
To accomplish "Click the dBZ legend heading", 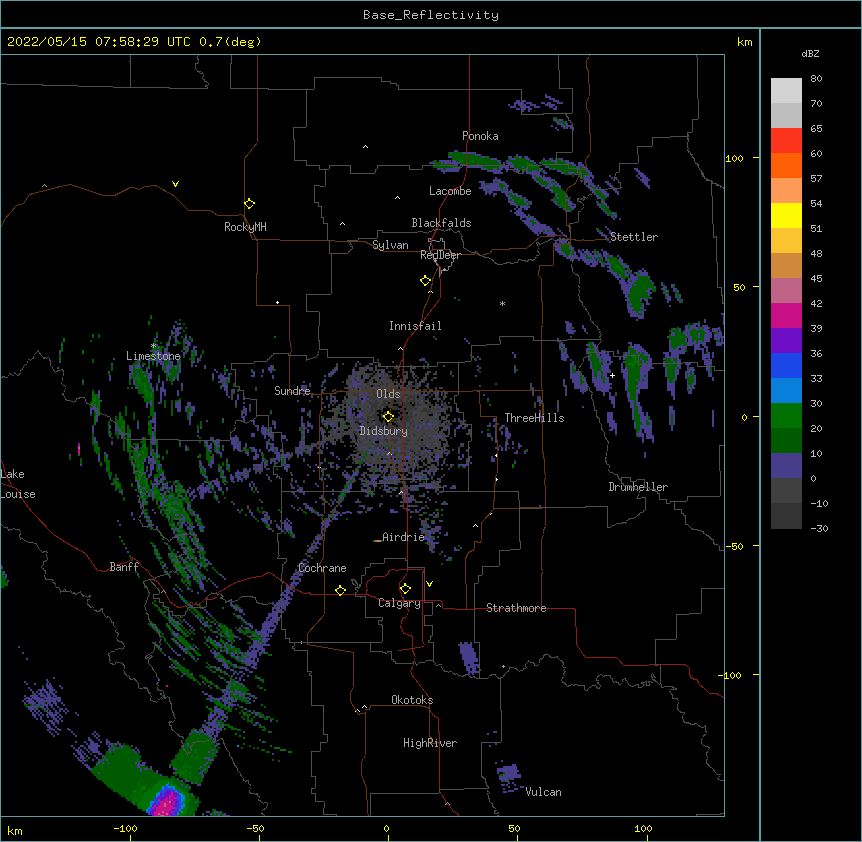I will (810, 53).
